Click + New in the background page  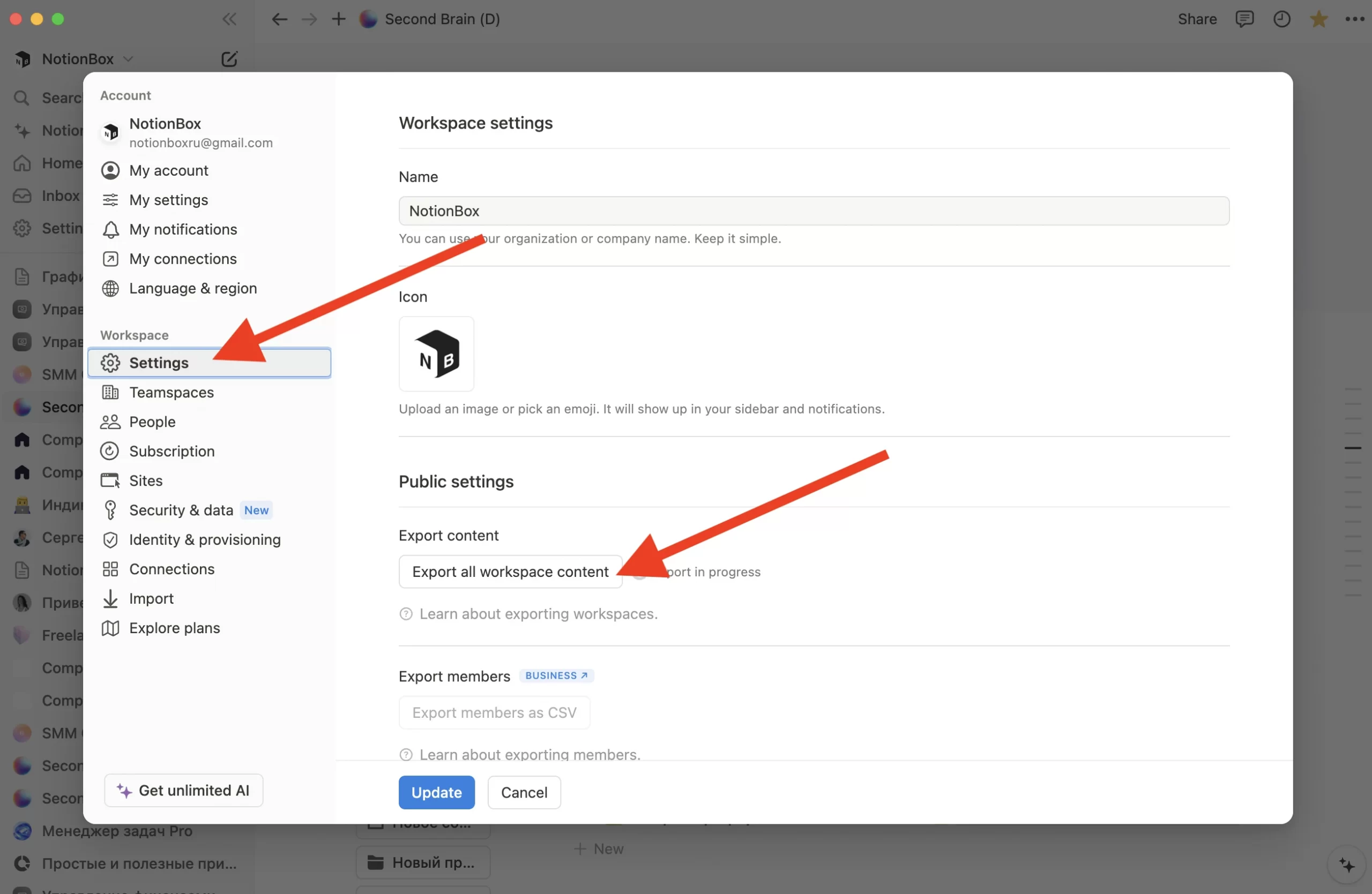pos(600,848)
